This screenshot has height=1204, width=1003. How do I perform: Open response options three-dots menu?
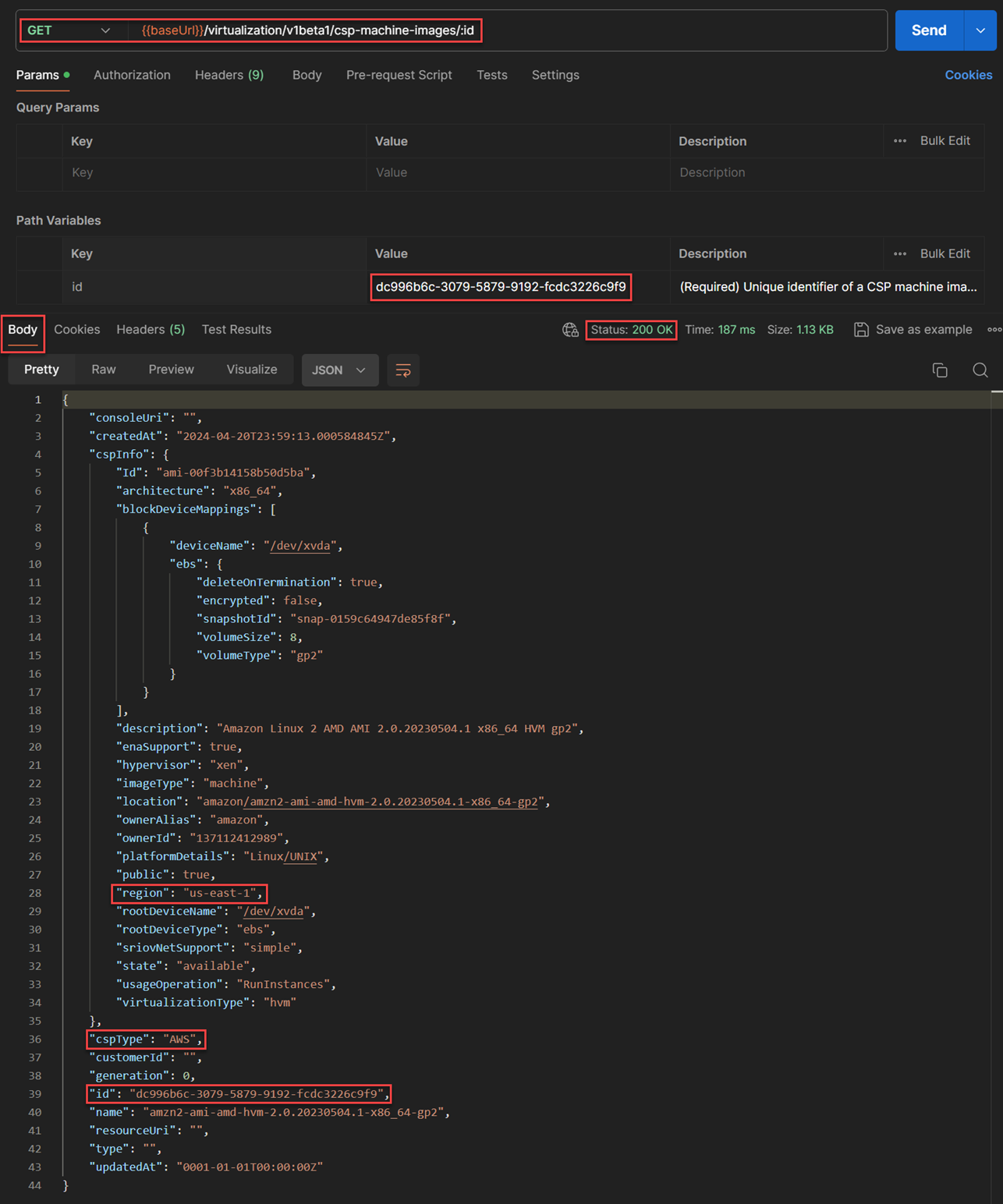[x=994, y=330]
